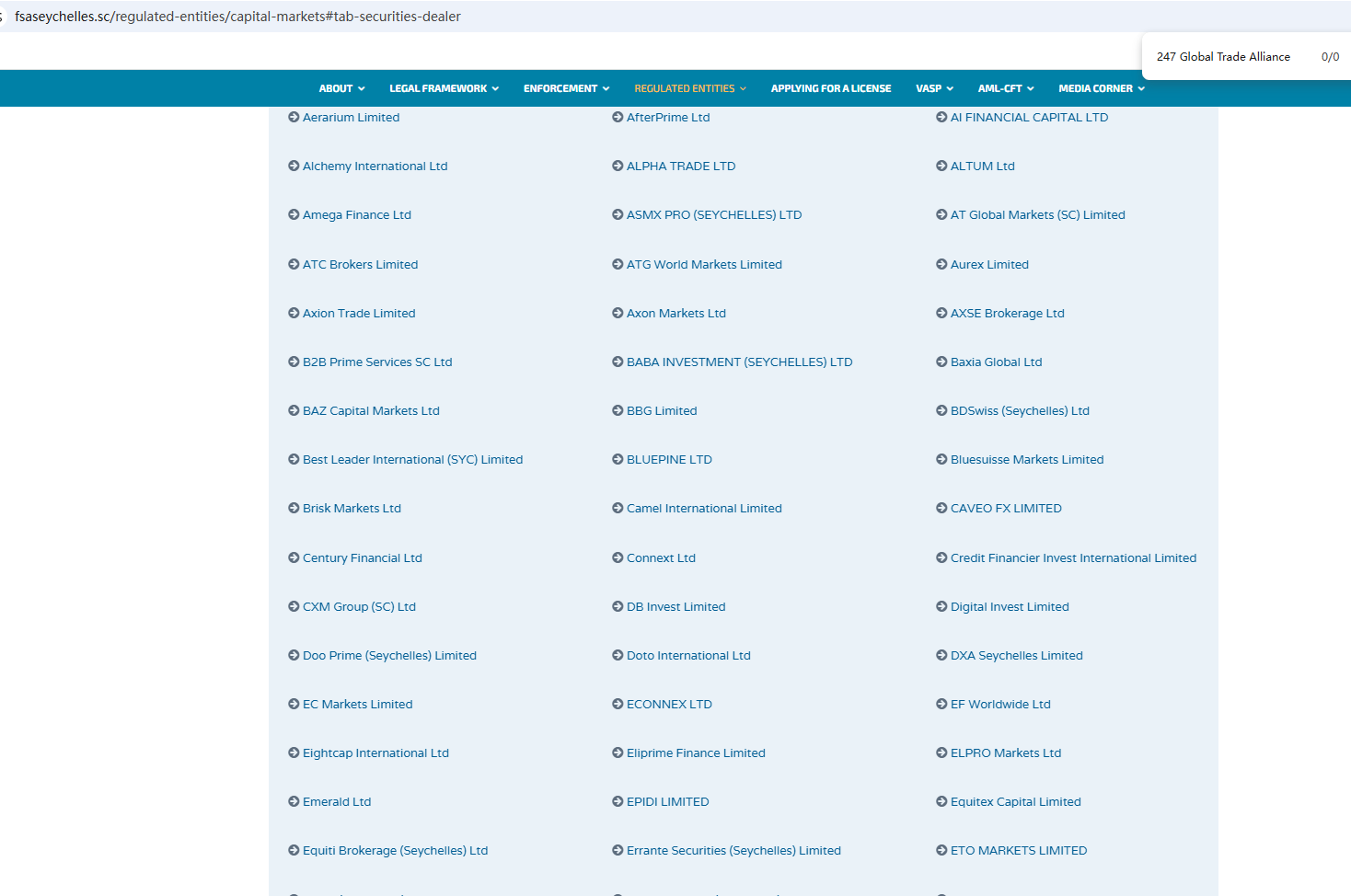Screen dimensions: 1351x896
Task: Expand the MEDIA CORNER chevron
Action: (1141, 89)
